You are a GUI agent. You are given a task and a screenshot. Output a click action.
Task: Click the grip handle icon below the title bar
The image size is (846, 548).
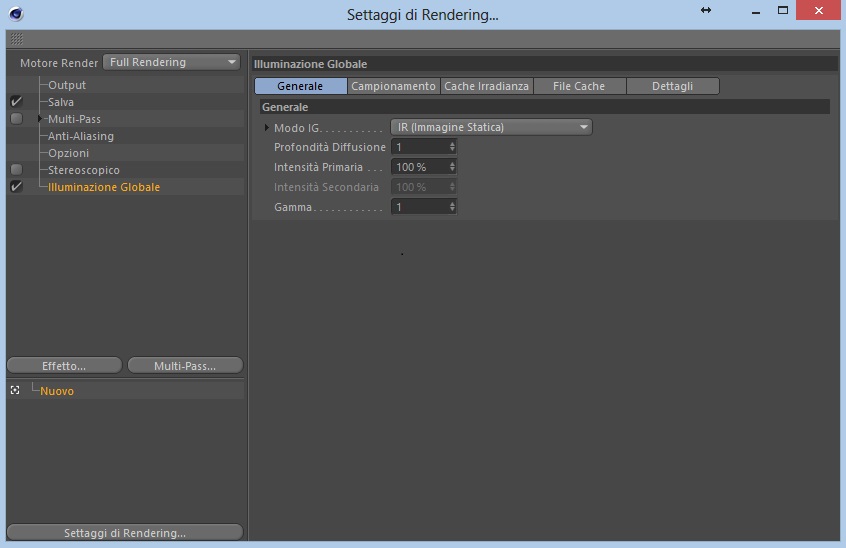tap(17, 39)
